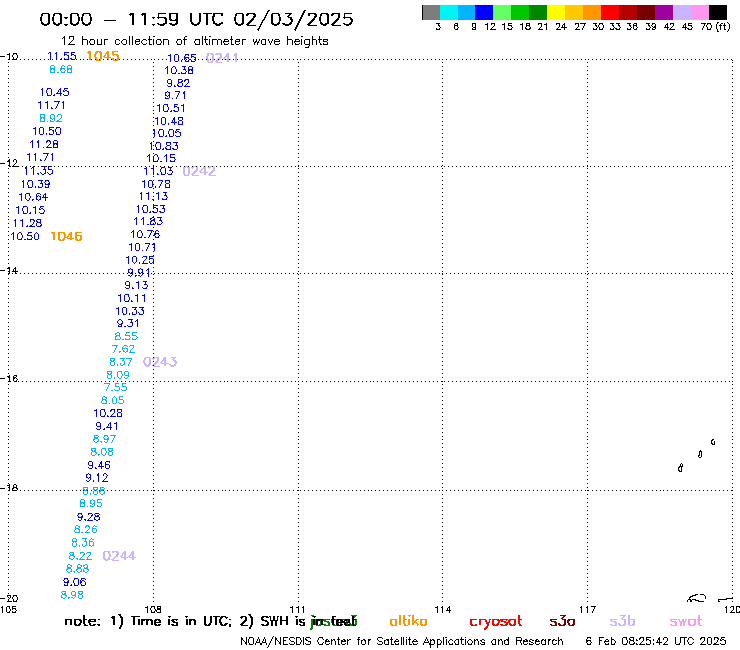Click the gray 3 ft legend swatch
The height and width of the screenshot is (650, 740).
coord(431,12)
